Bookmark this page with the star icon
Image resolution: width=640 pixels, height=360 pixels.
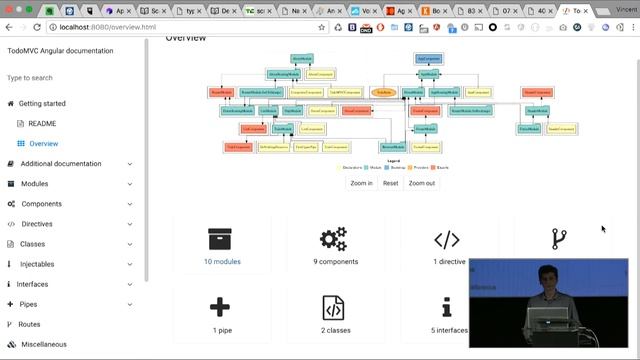(322, 27)
